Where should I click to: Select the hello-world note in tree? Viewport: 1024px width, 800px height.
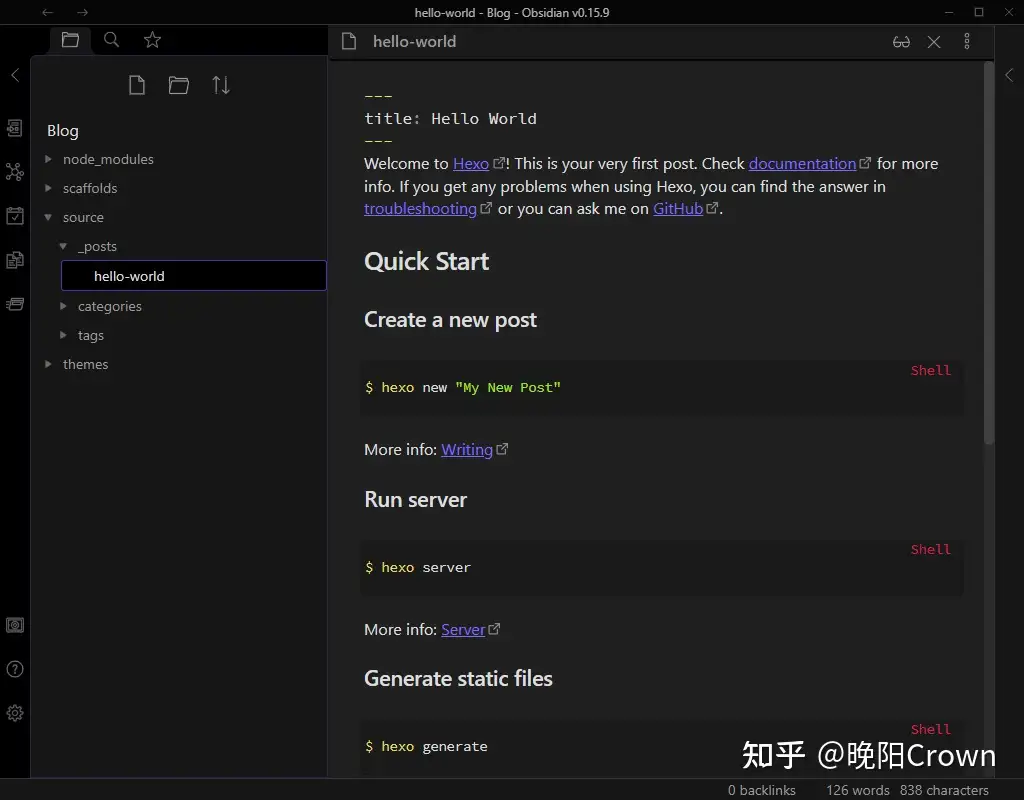pyautogui.click(x=194, y=276)
